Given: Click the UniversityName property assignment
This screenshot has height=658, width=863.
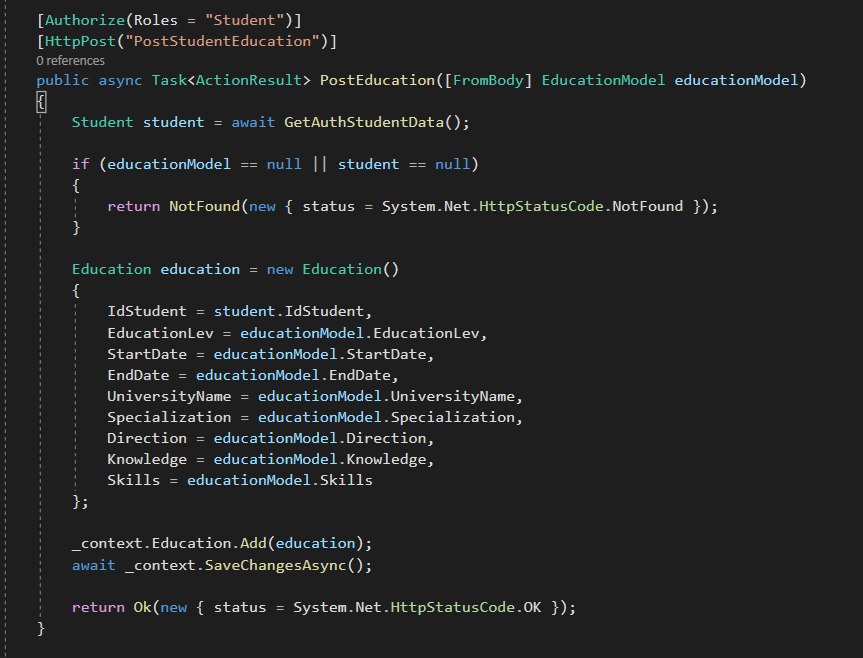Looking at the screenshot, I should point(315,396).
